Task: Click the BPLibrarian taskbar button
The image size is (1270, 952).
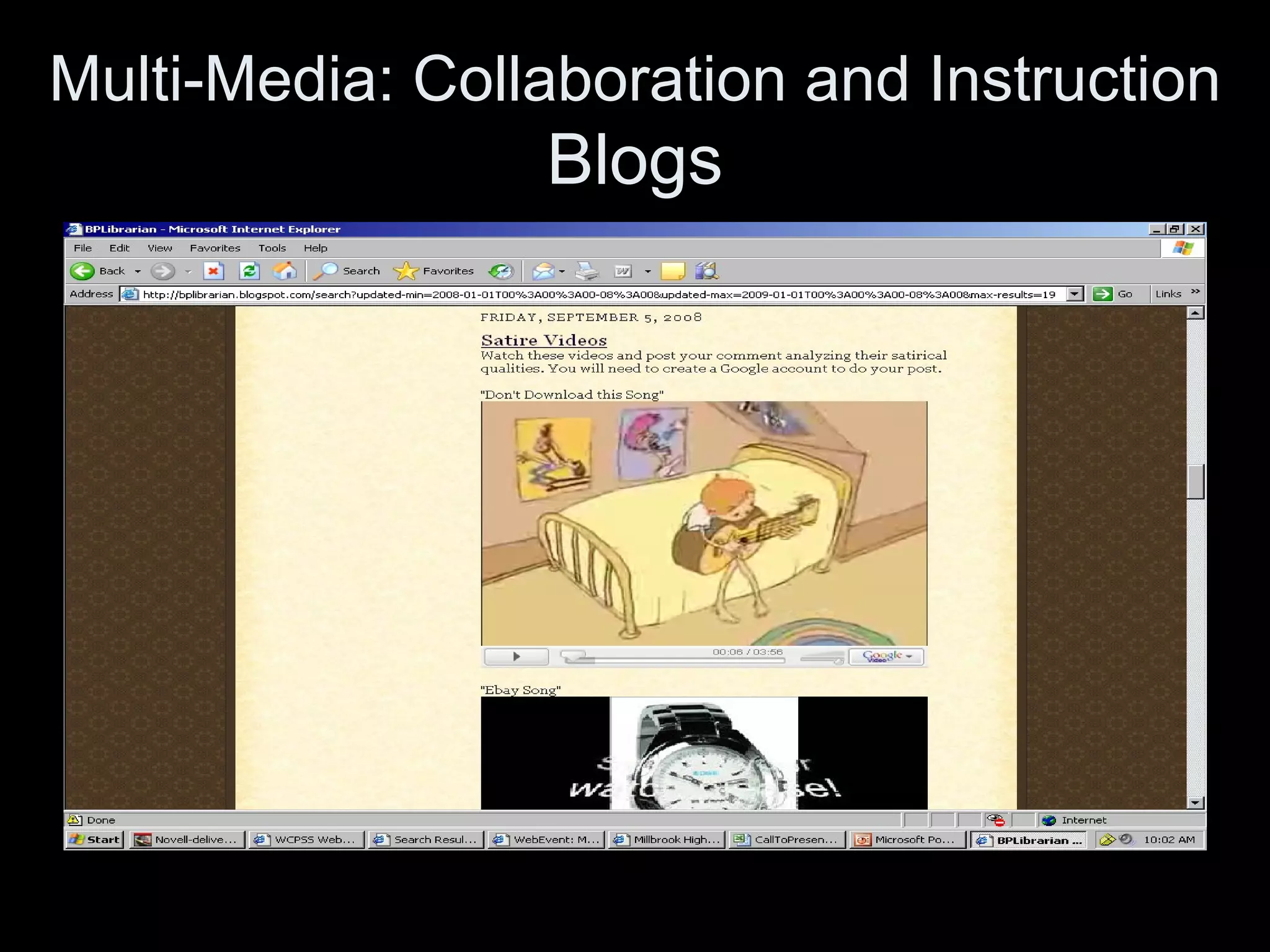Action: point(1029,840)
